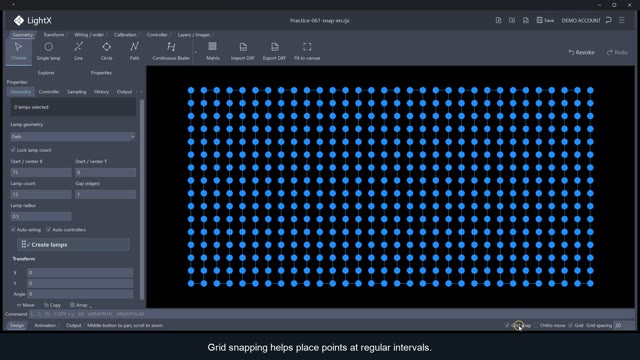The image size is (640, 360).
Task: Click the new file icon in the header
Action: [498, 20]
